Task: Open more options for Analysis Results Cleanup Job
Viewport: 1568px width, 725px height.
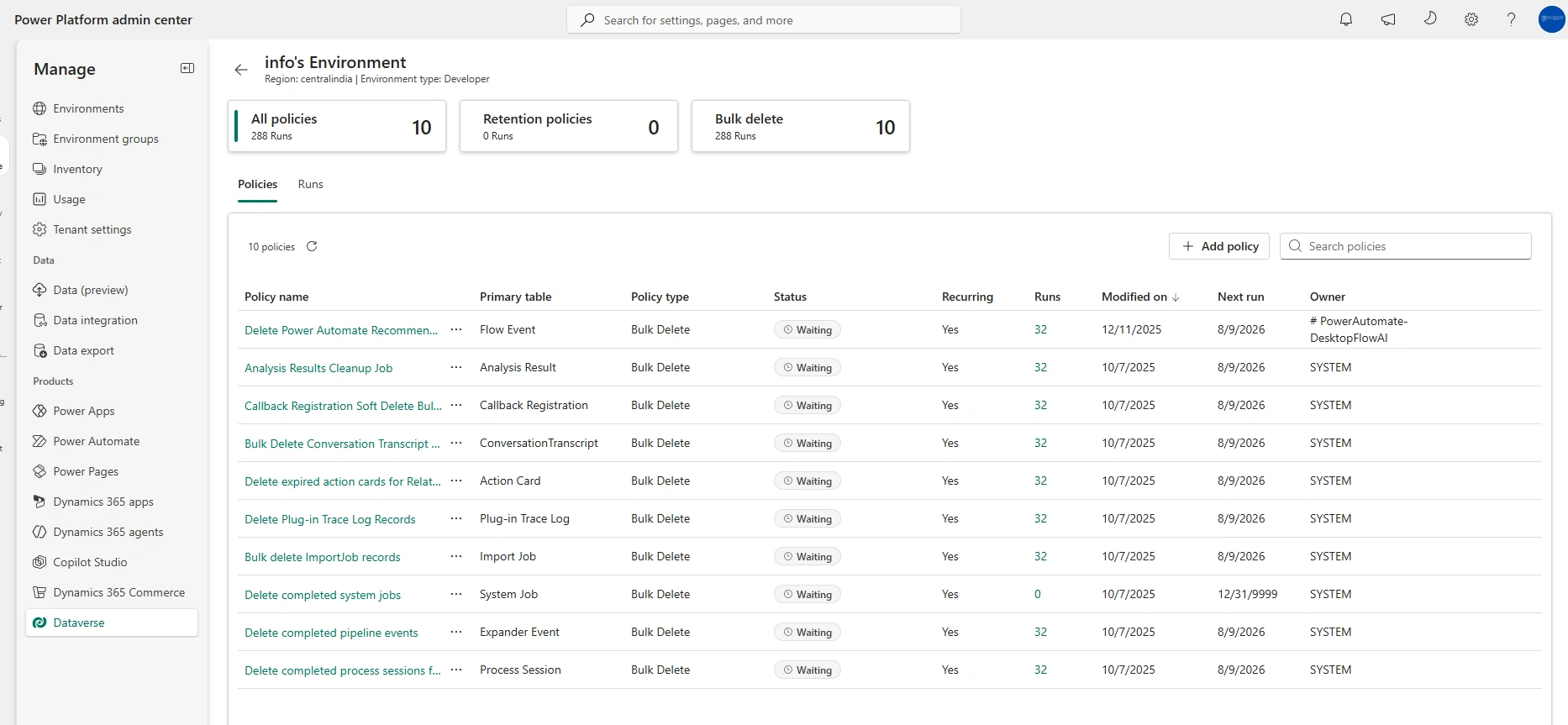Action: (456, 367)
